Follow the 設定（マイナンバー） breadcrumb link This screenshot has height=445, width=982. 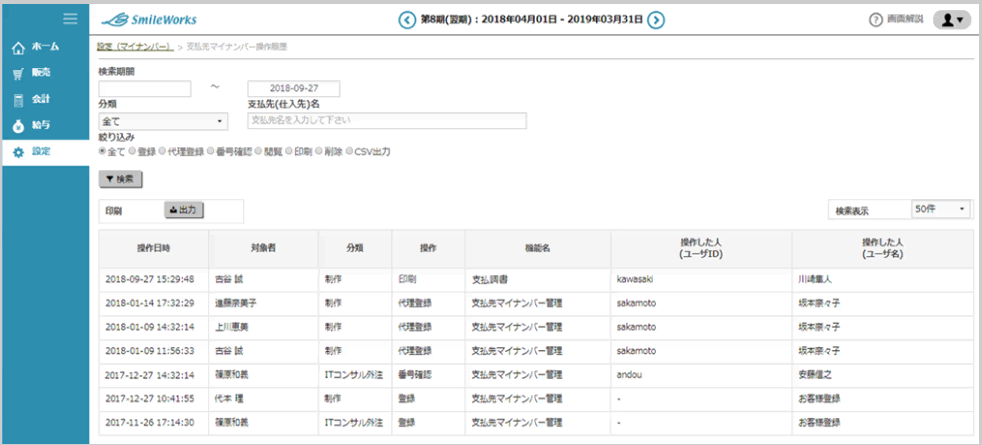click(134, 47)
